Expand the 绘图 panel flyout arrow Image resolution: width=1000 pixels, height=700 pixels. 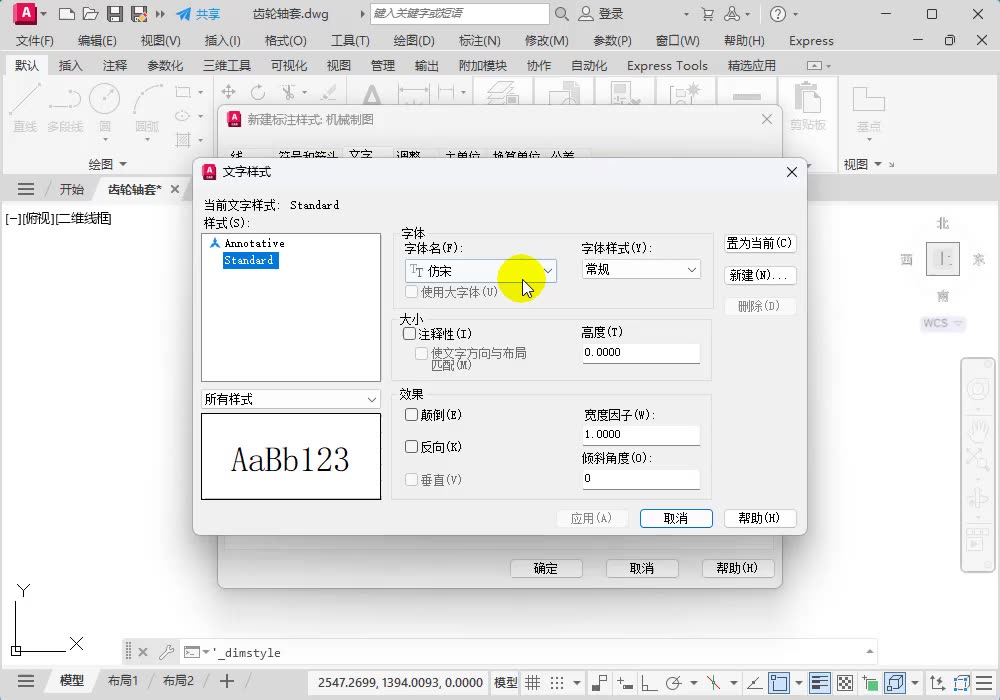point(123,164)
